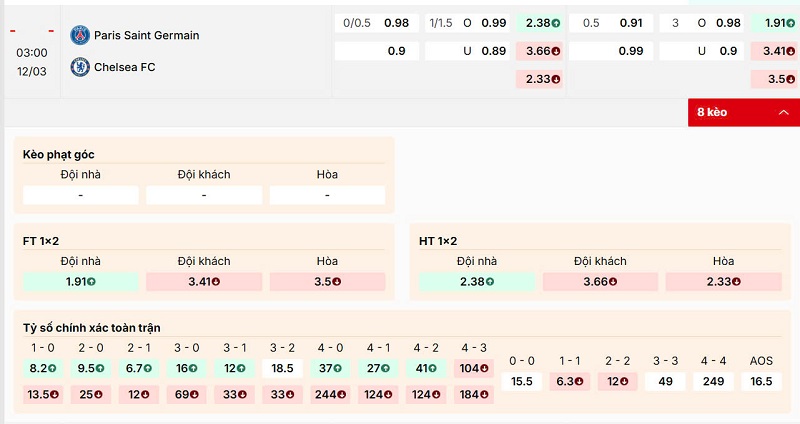800x424 pixels.
Task: Click the Chelsea FC club crest
Action: pyautogui.click(x=79, y=67)
